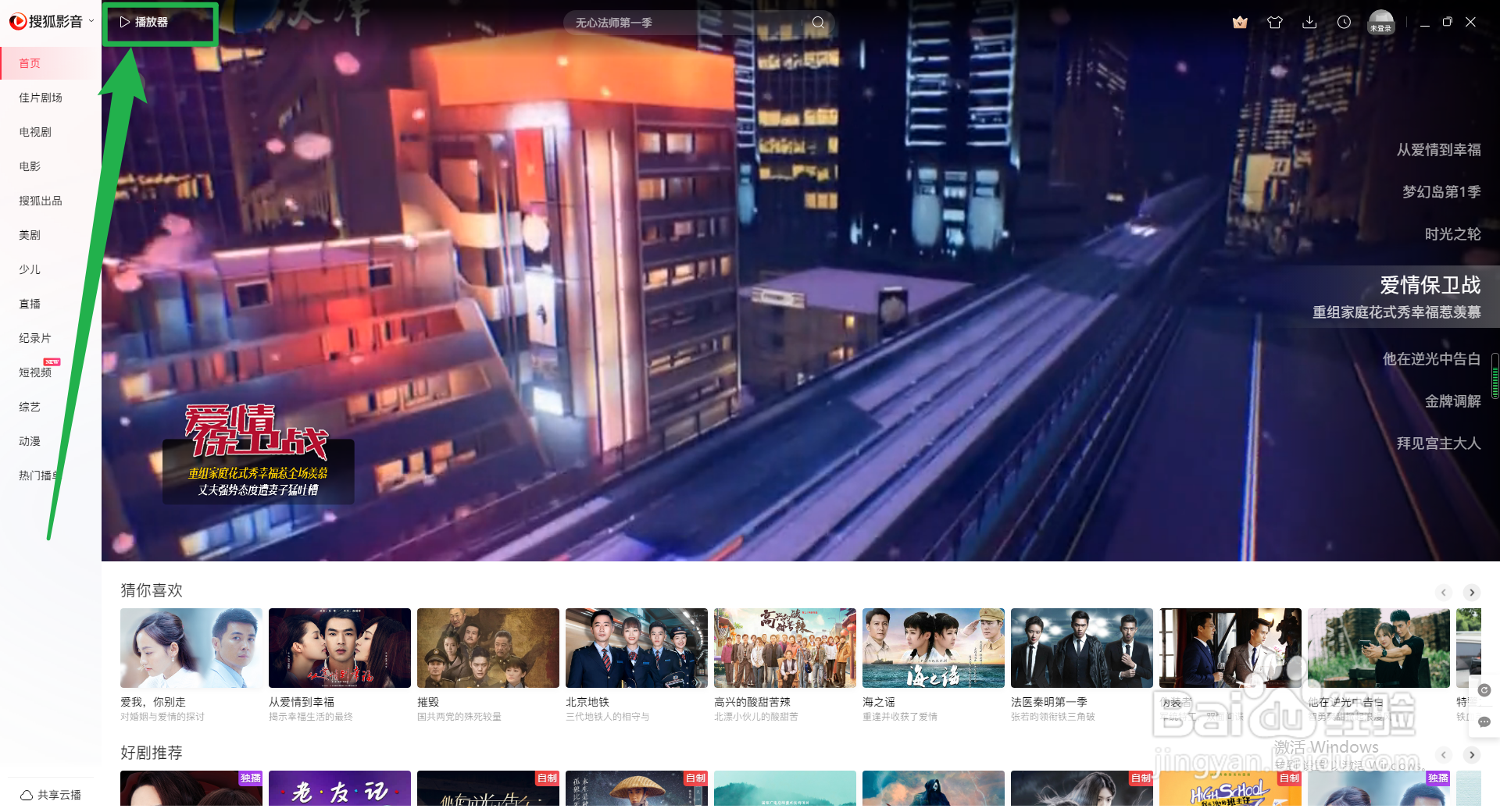This screenshot has width=1500, height=812.
Task: Go to next page of 猜你喜欢
Action: [1472, 593]
